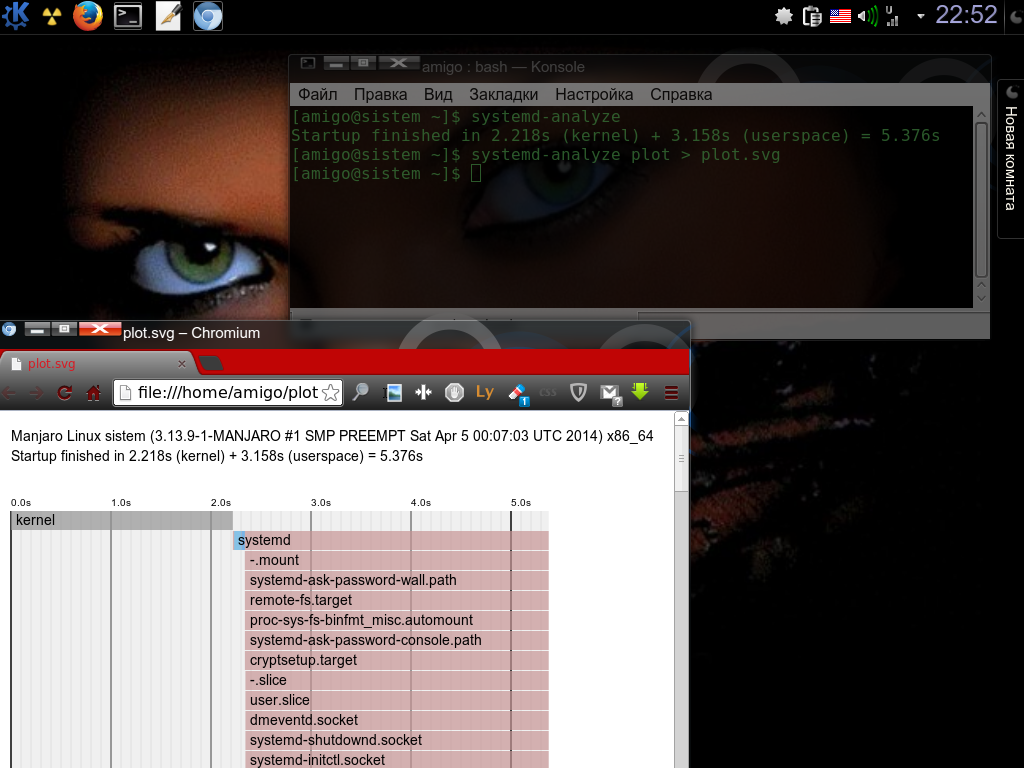
Task: Open the Вид menu in Konsole
Action: click(x=438, y=94)
